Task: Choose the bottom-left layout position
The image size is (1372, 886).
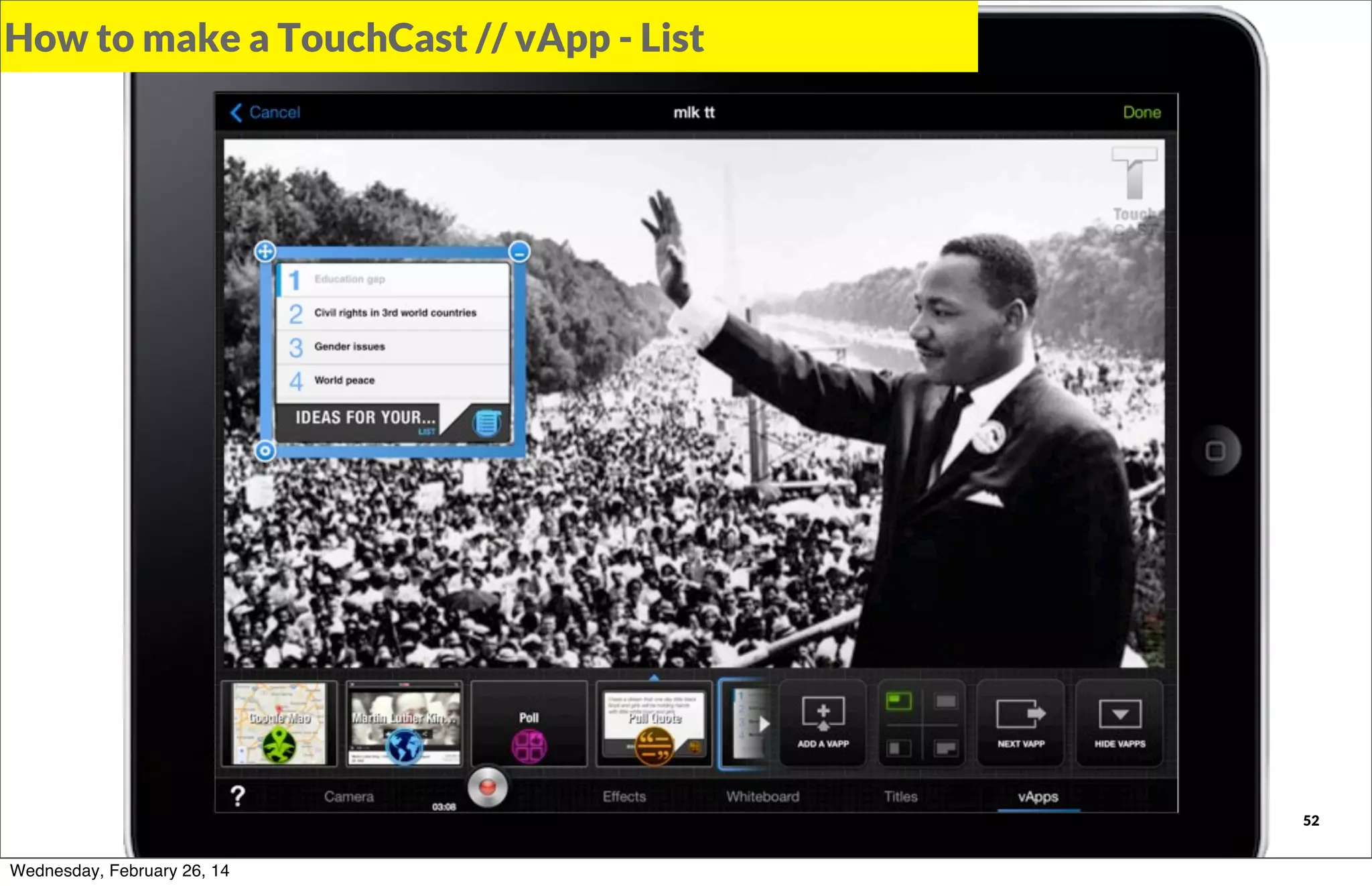Action: click(899, 747)
